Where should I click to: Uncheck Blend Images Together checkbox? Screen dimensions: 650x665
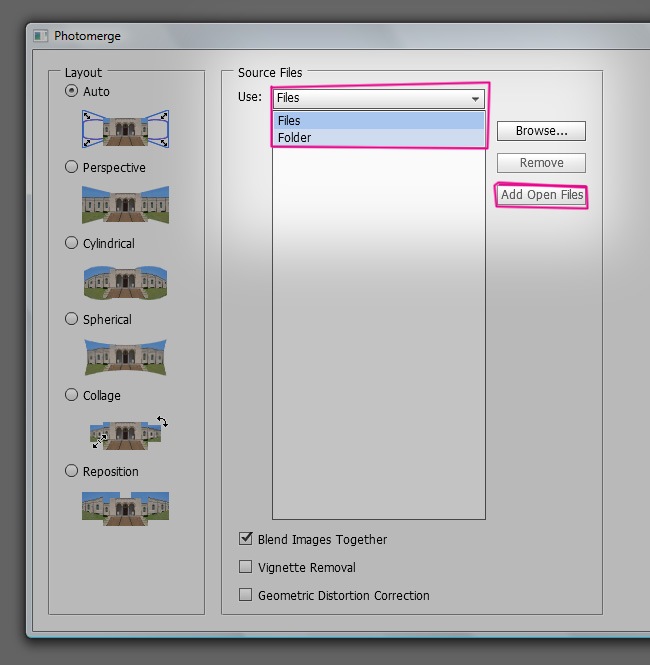click(245, 539)
